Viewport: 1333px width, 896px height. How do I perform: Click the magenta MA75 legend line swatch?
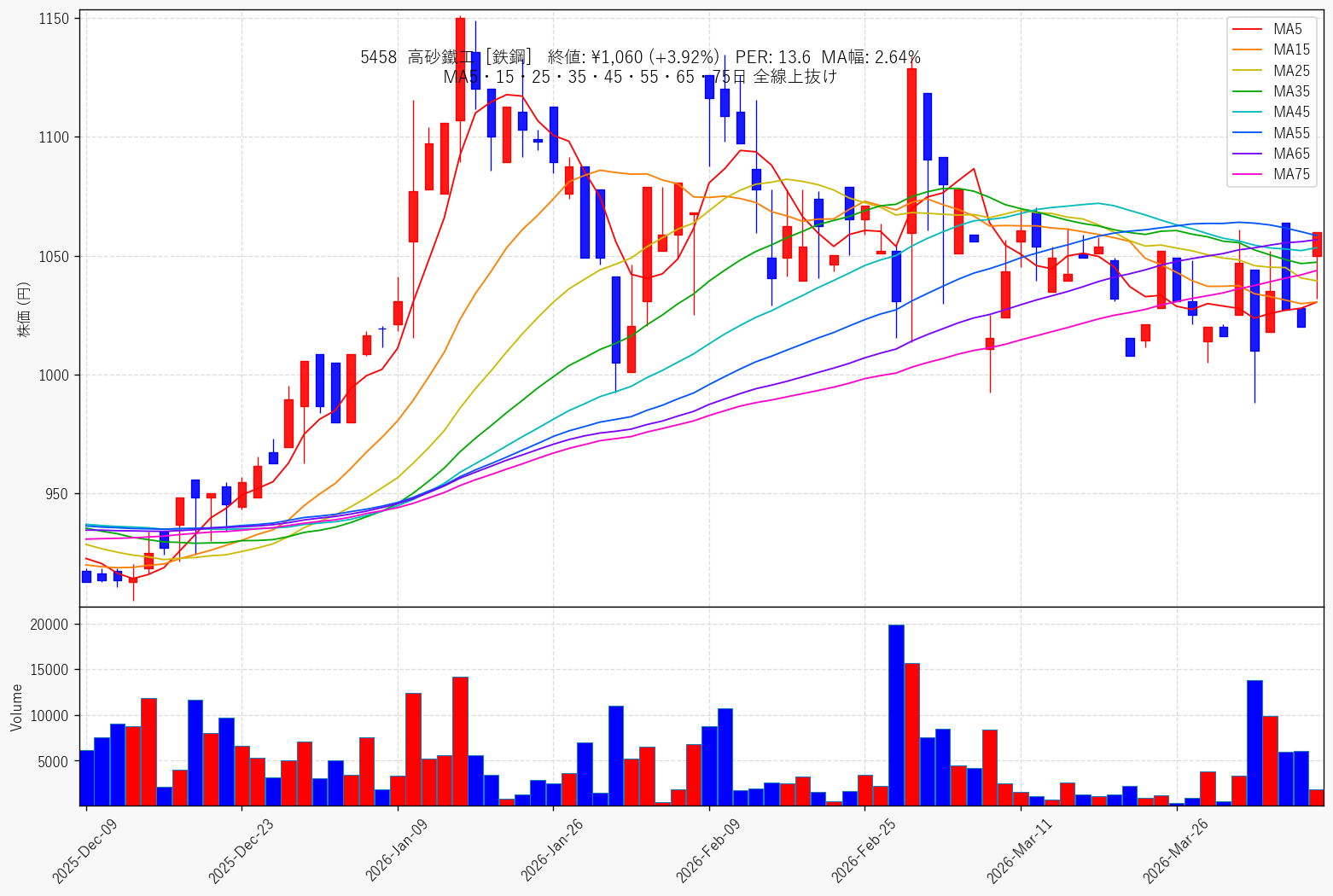coord(1249,175)
